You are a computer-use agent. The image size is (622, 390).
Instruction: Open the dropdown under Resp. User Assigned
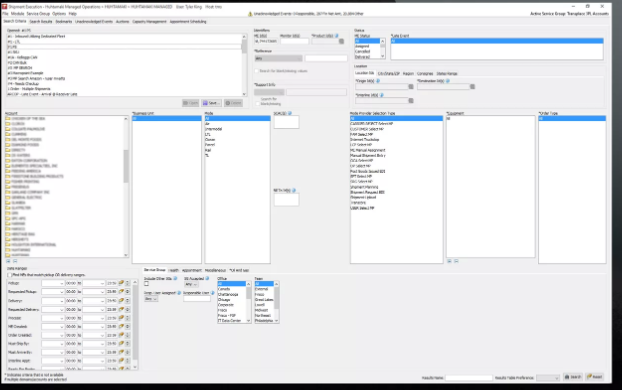150,299
